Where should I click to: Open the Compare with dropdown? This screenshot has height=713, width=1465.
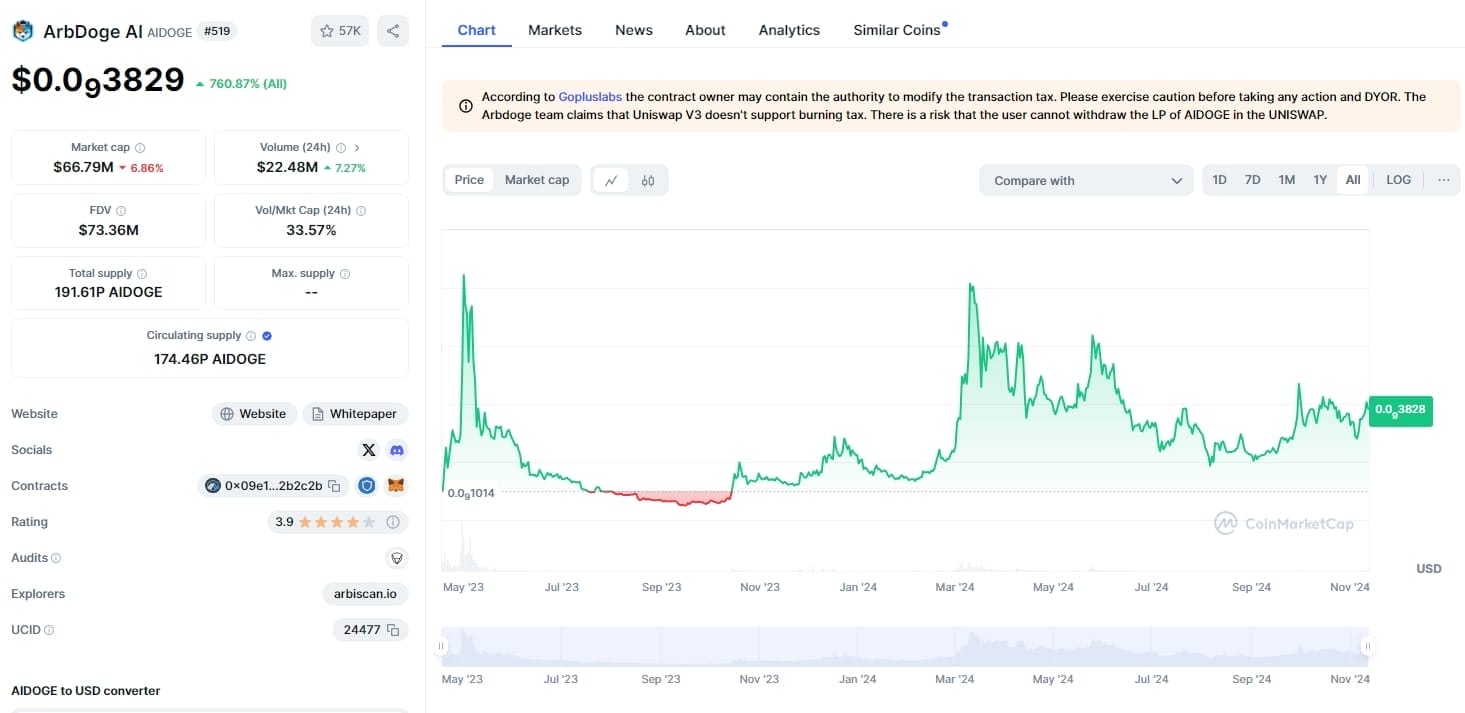pyautogui.click(x=1087, y=180)
